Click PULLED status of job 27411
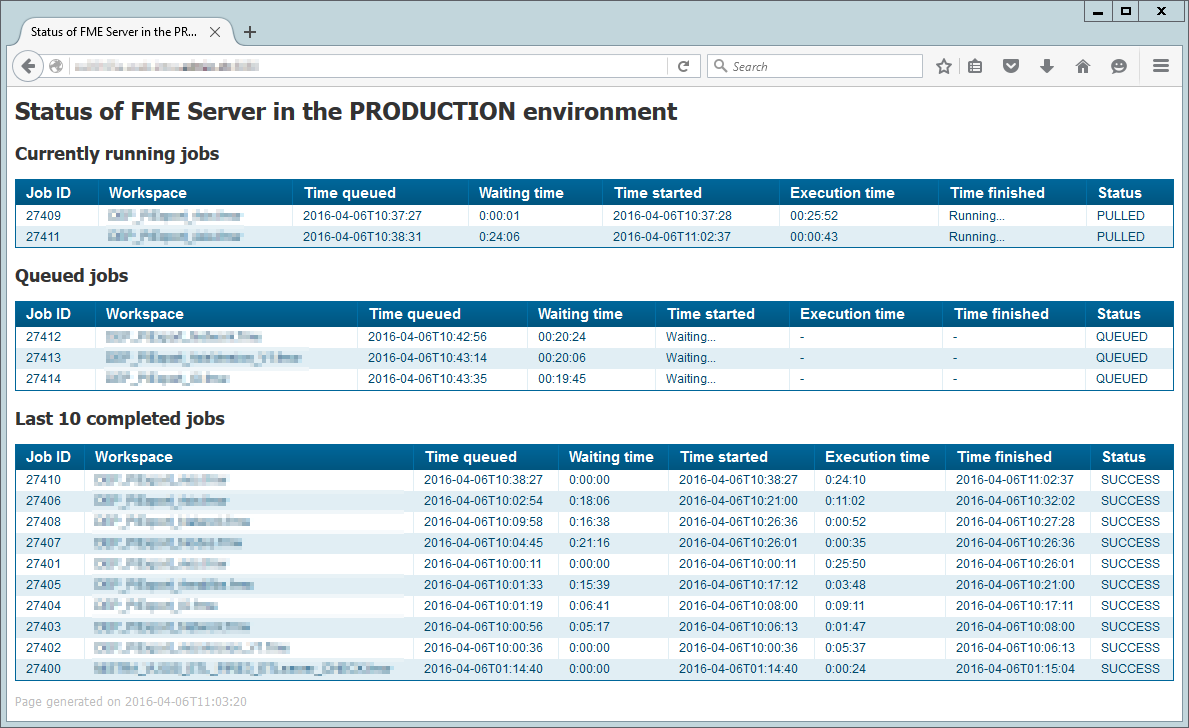The image size is (1189, 728). [1120, 237]
